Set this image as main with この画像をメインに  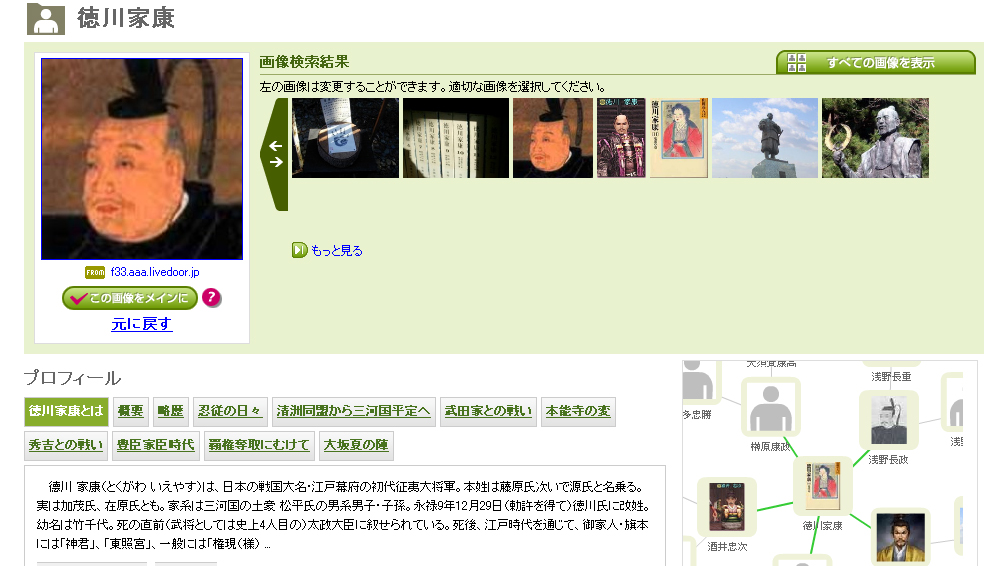(130, 298)
